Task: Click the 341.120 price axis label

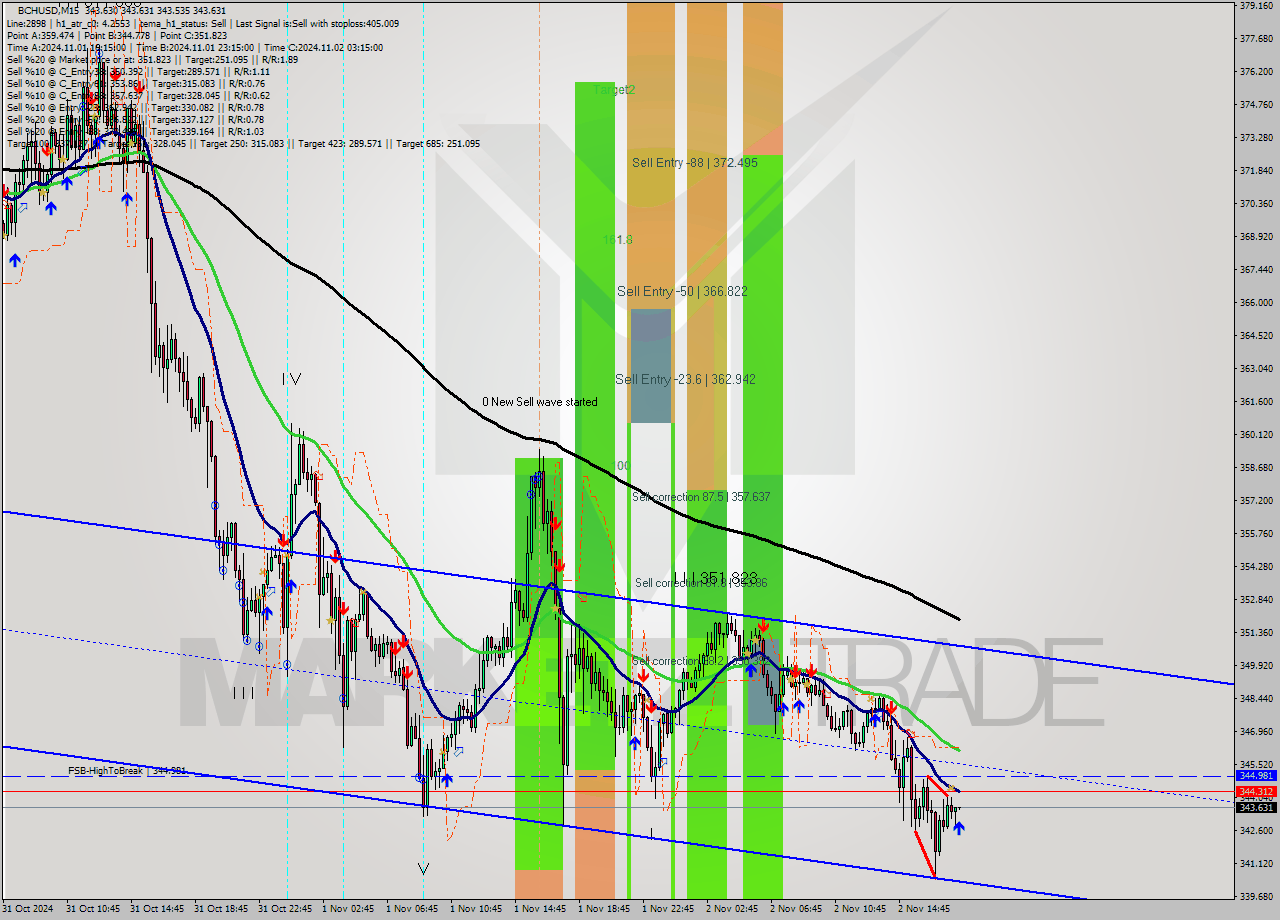Action: tap(1256, 863)
